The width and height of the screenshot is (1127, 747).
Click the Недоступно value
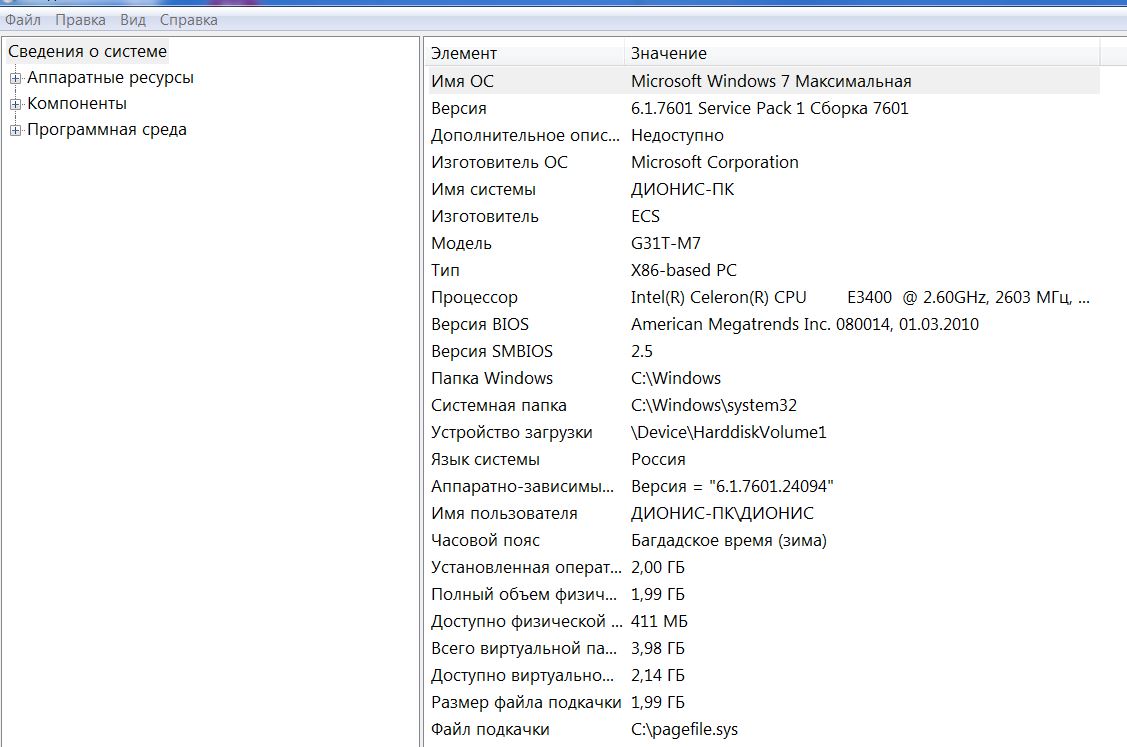pos(677,135)
